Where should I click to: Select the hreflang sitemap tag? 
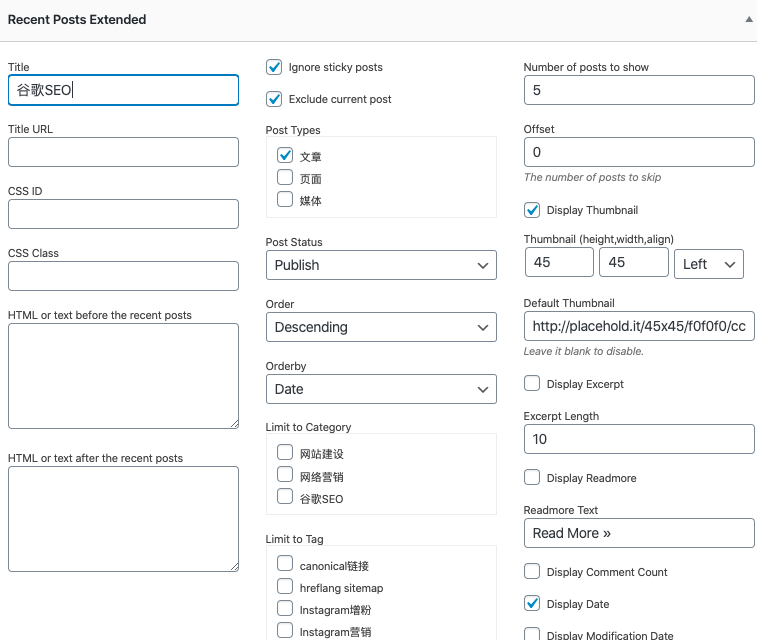point(285,586)
